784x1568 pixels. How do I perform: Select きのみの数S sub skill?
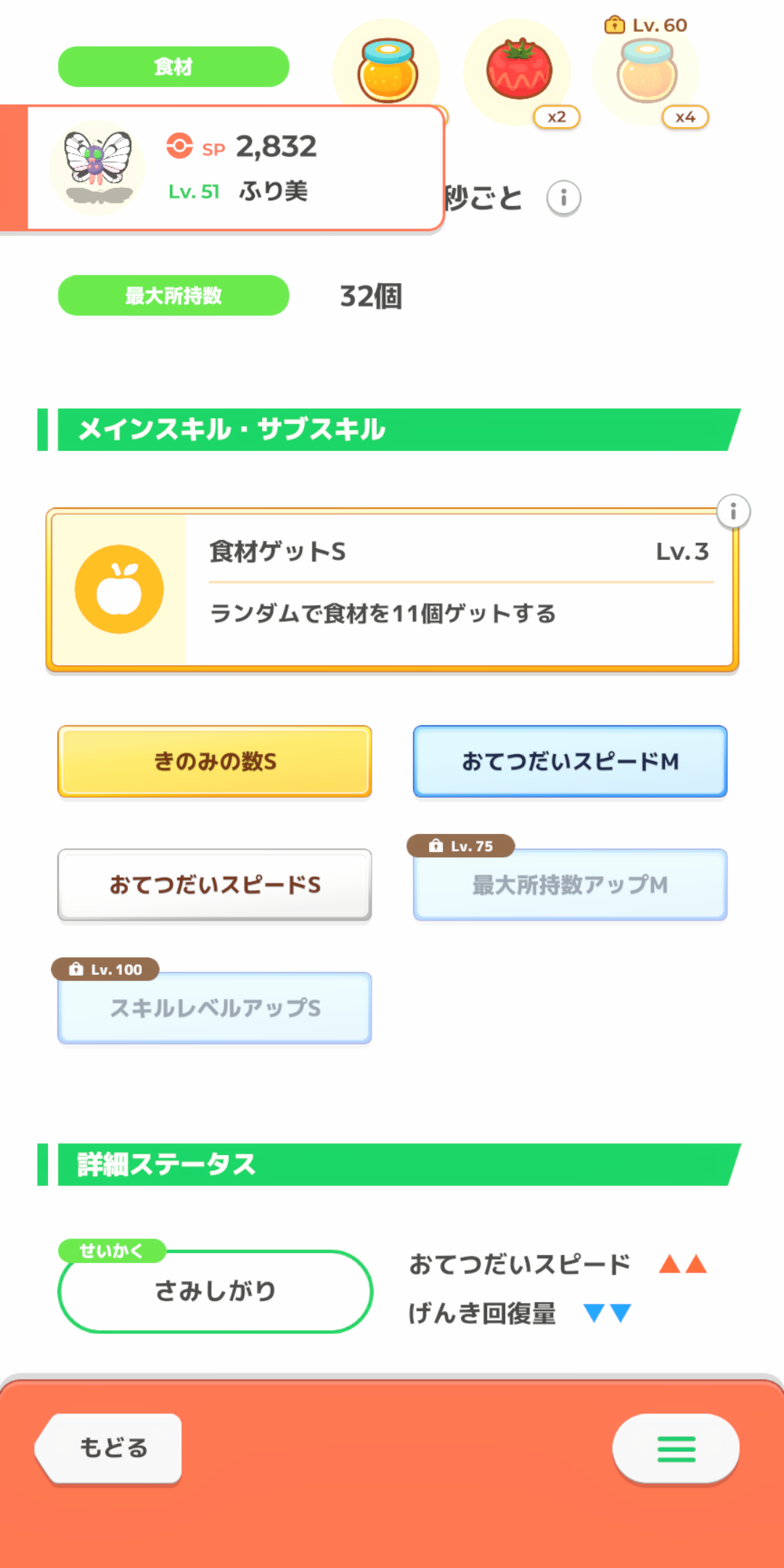point(215,761)
